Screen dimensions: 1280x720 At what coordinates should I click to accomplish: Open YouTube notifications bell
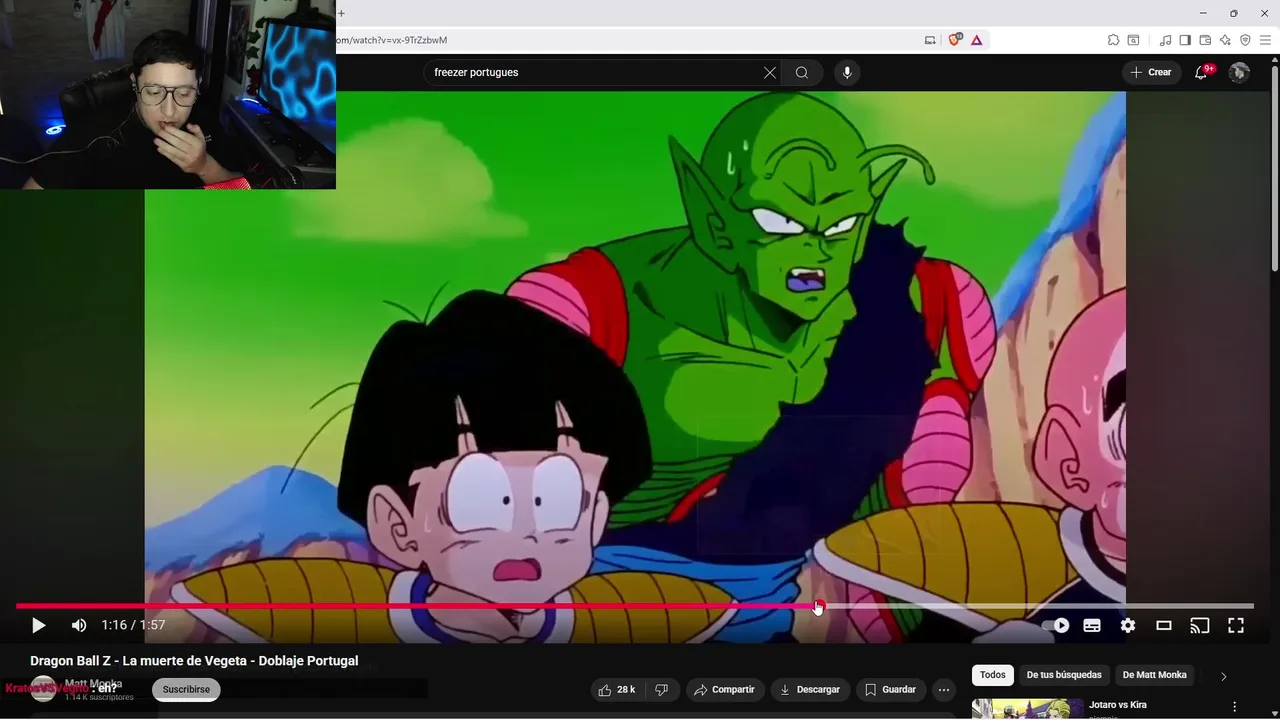click(x=1201, y=73)
